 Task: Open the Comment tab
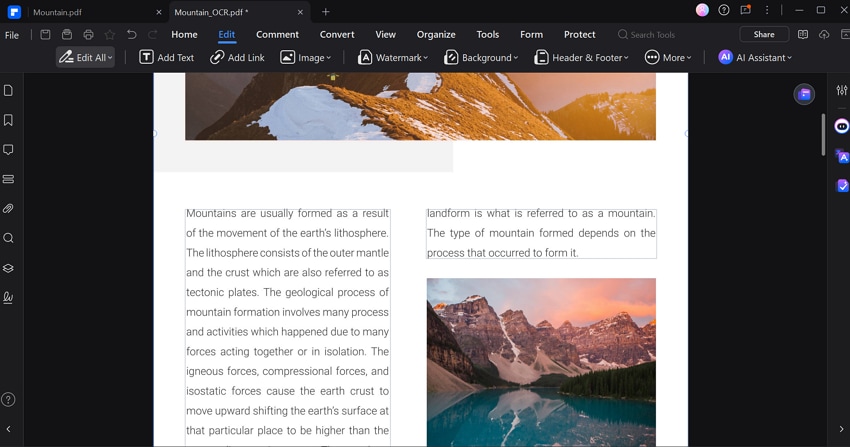[278, 34]
